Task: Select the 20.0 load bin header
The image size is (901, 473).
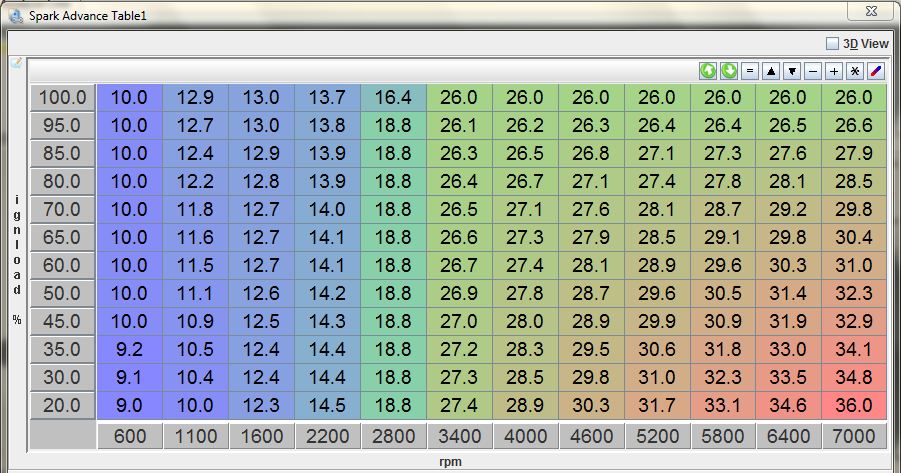Action: [62, 405]
